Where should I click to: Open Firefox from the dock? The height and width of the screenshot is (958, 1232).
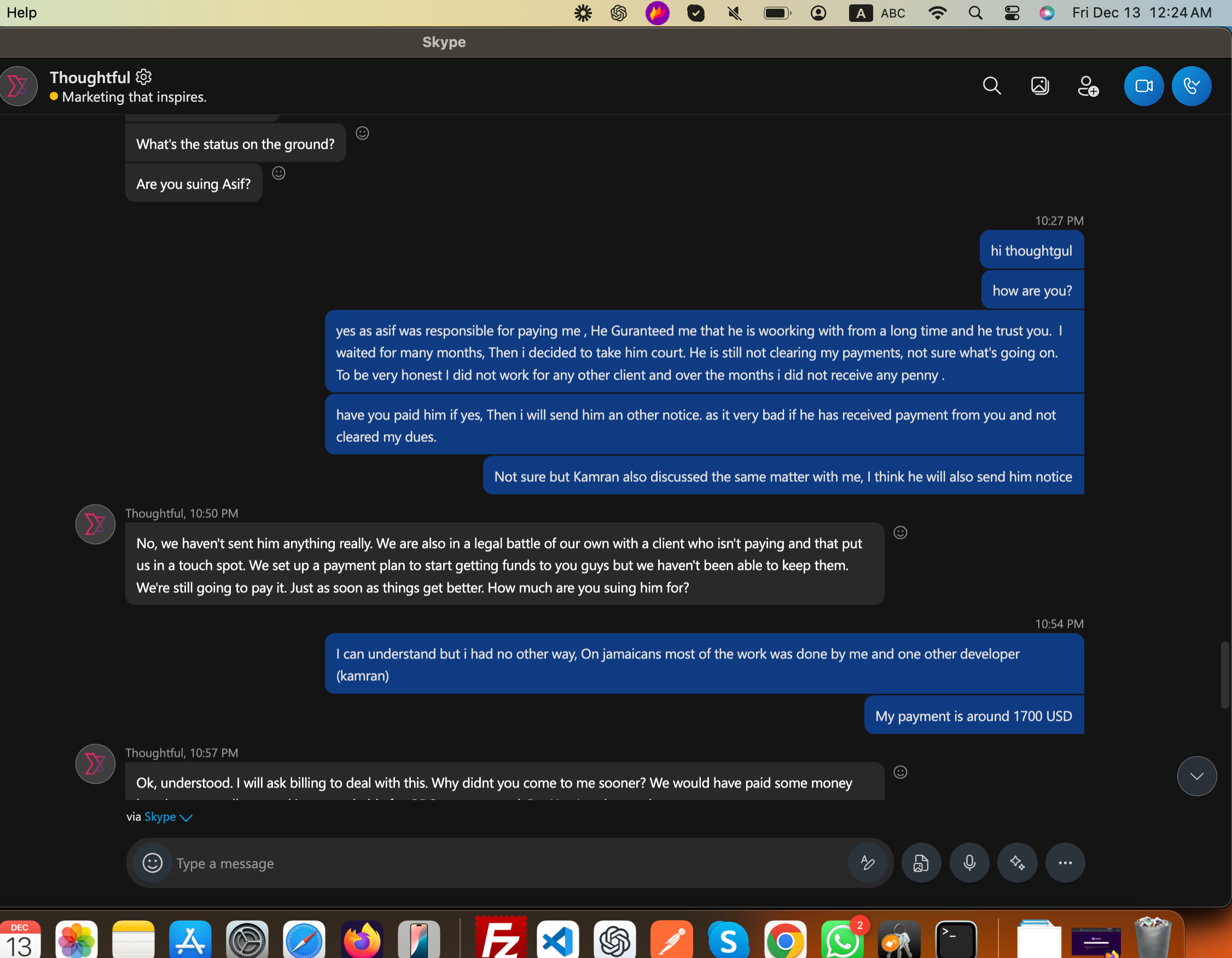pyautogui.click(x=362, y=940)
